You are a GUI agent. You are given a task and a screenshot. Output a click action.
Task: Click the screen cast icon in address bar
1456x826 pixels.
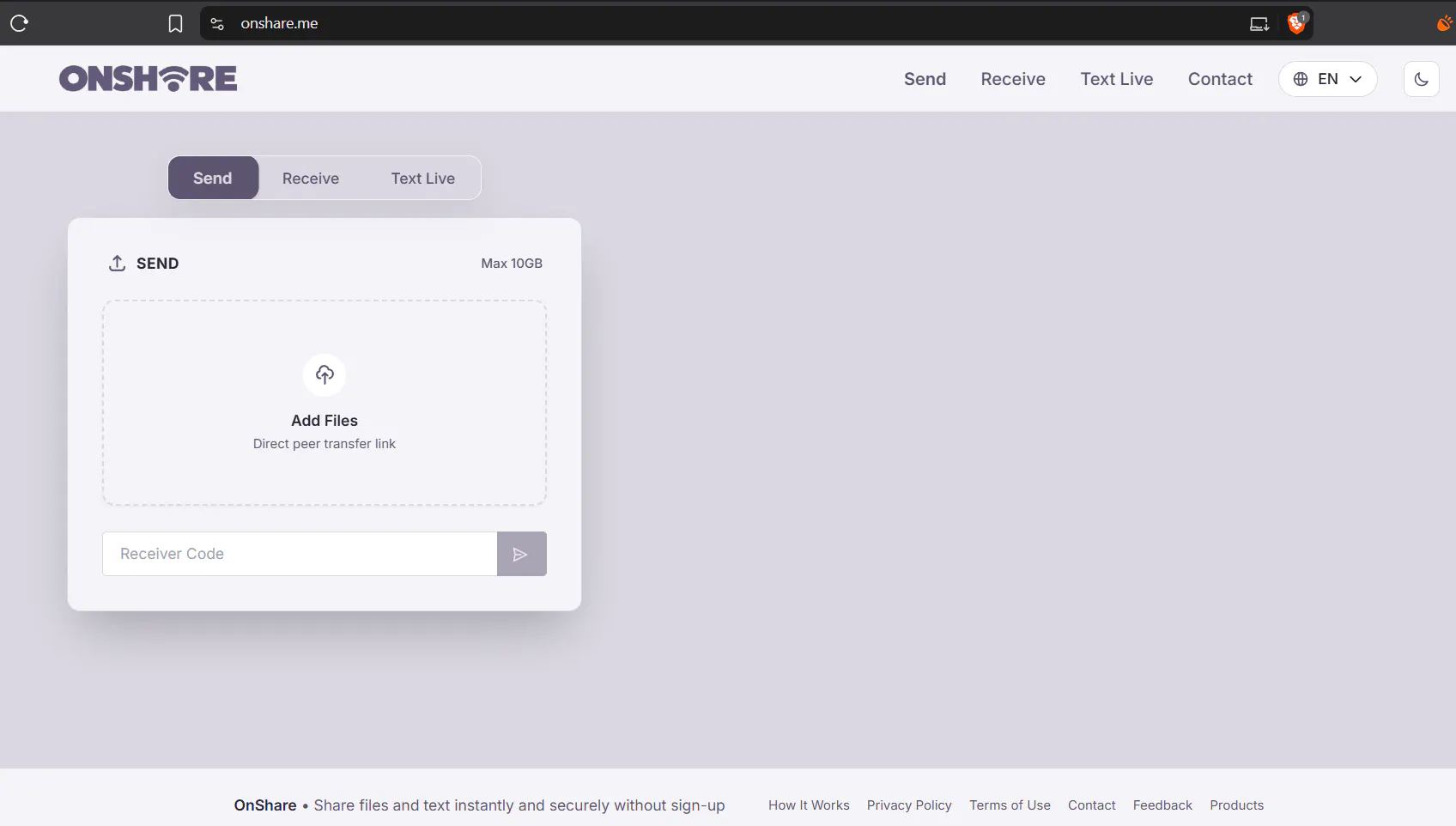pos(1259,24)
